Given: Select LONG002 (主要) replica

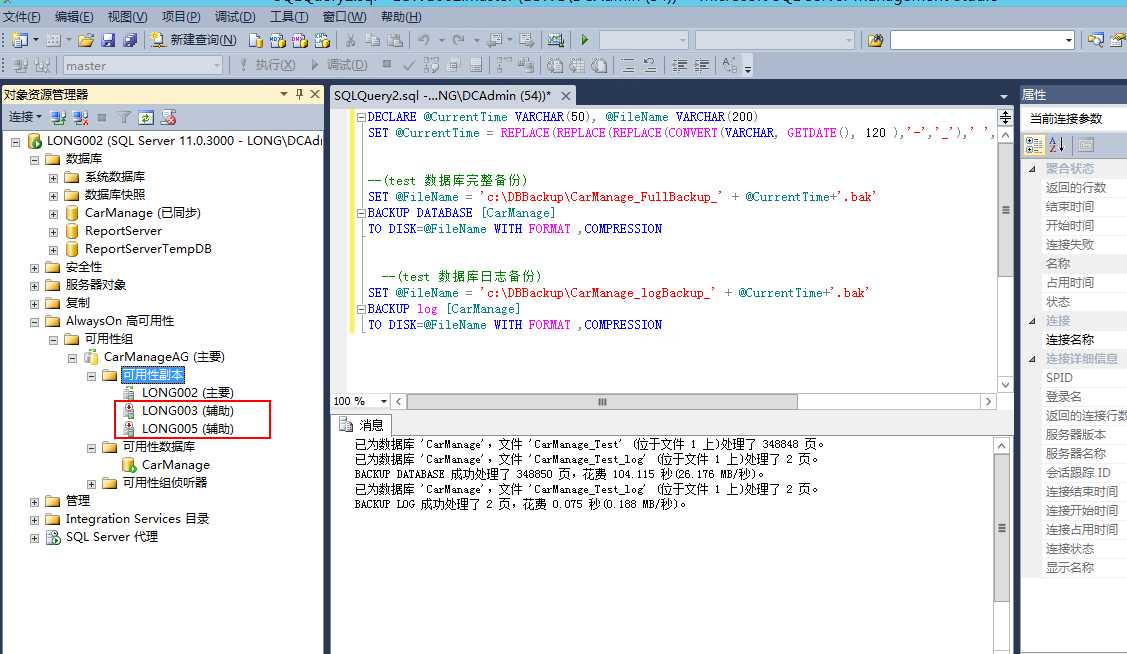Looking at the screenshot, I should pos(187,393).
